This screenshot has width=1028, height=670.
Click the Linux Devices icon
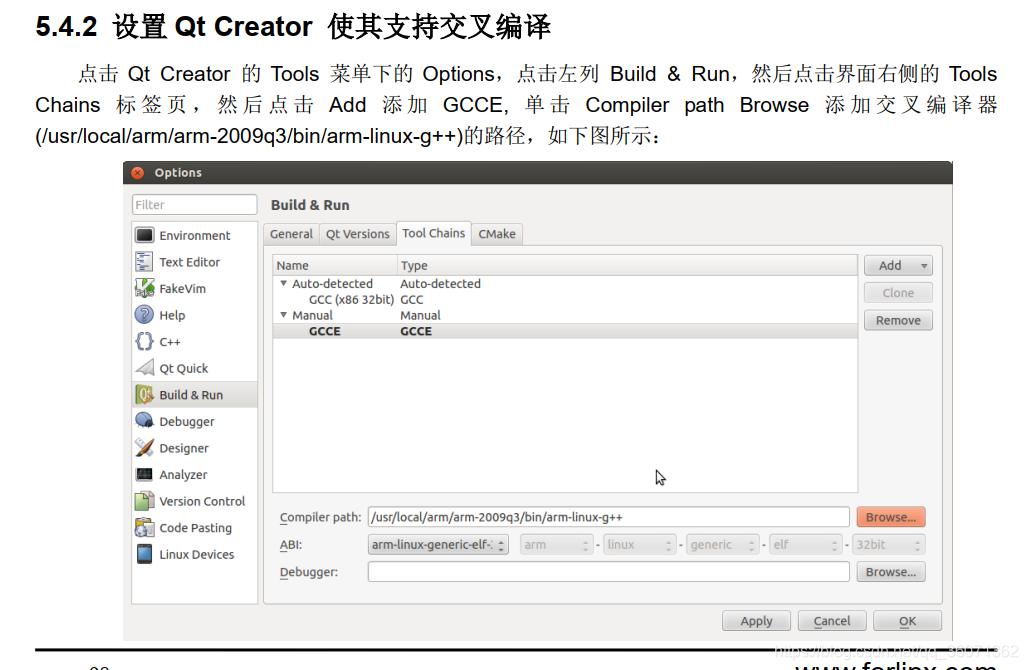(144, 554)
